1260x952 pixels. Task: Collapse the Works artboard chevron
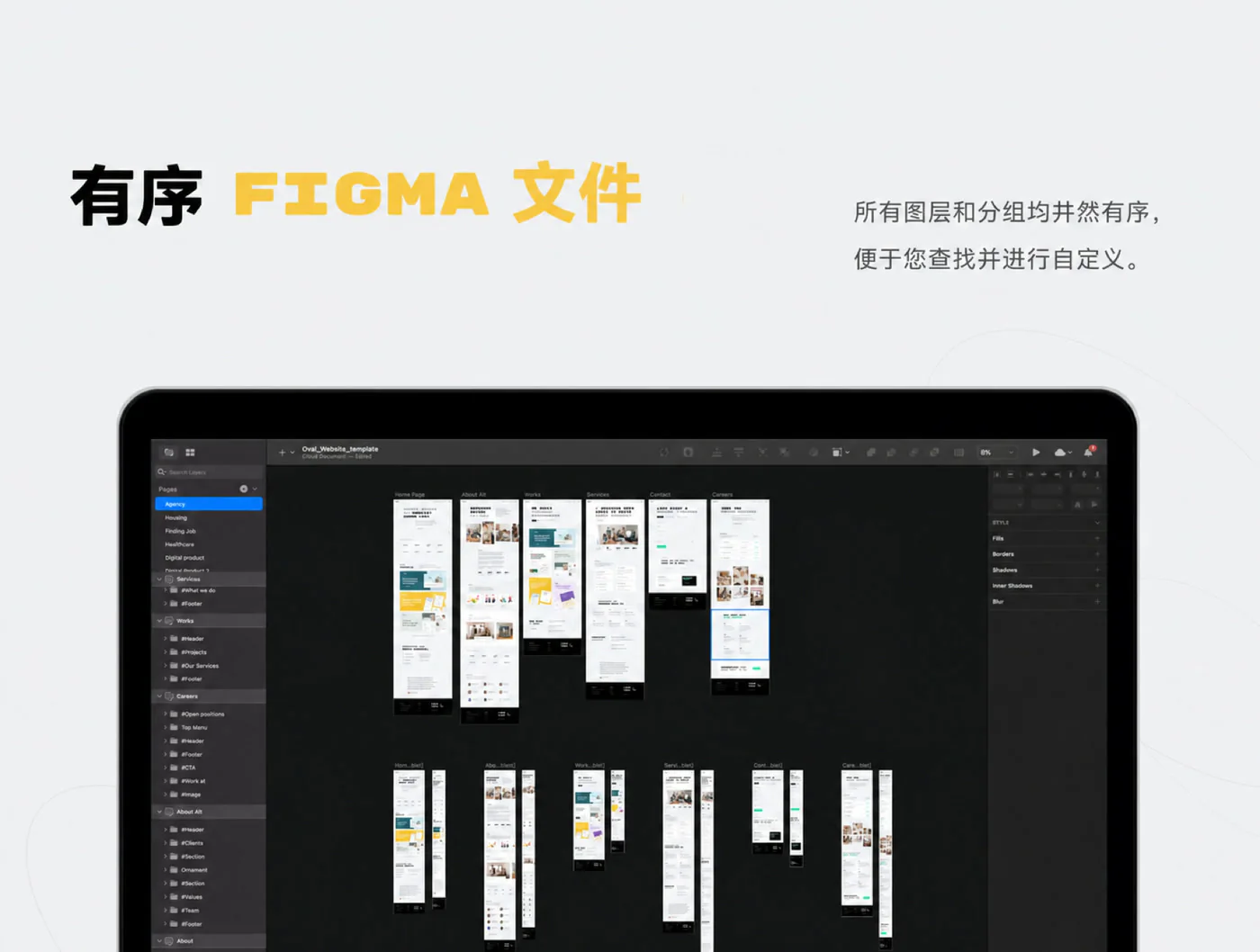point(159,621)
